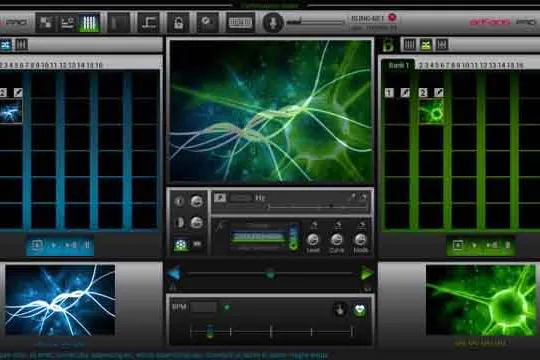The width and height of the screenshot is (540, 360).
Task: Turn the upper master knob left of the effects panel
Action: tap(197, 201)
